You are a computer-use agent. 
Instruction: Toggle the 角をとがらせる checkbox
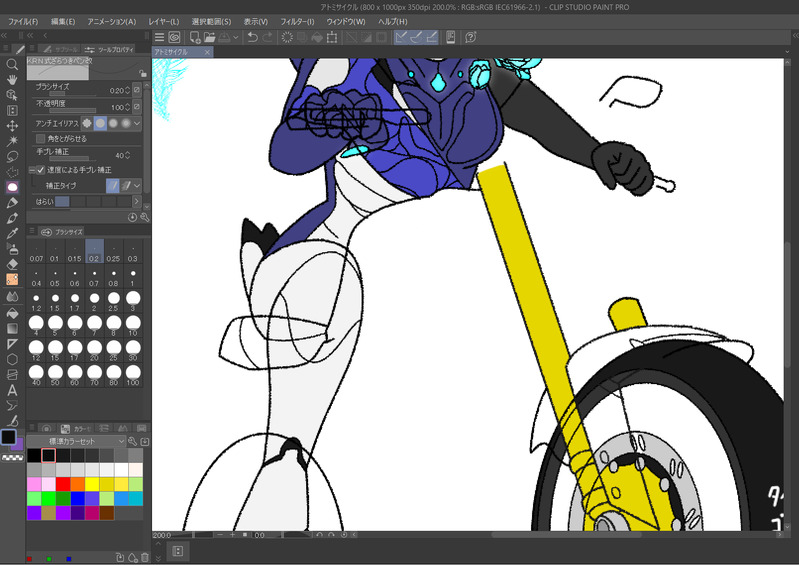40,139
